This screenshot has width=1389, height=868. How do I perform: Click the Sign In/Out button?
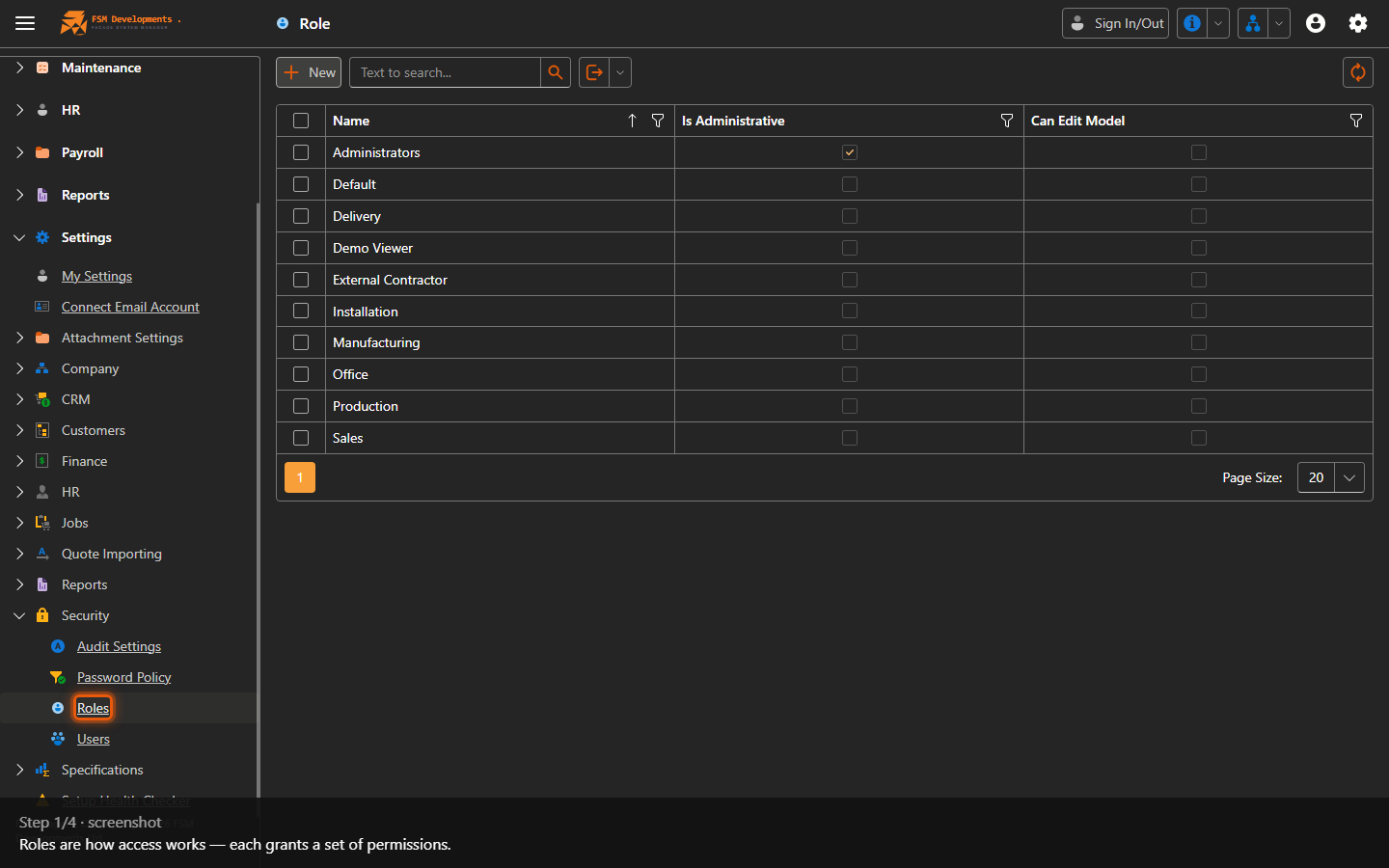tap(1115, 23)
